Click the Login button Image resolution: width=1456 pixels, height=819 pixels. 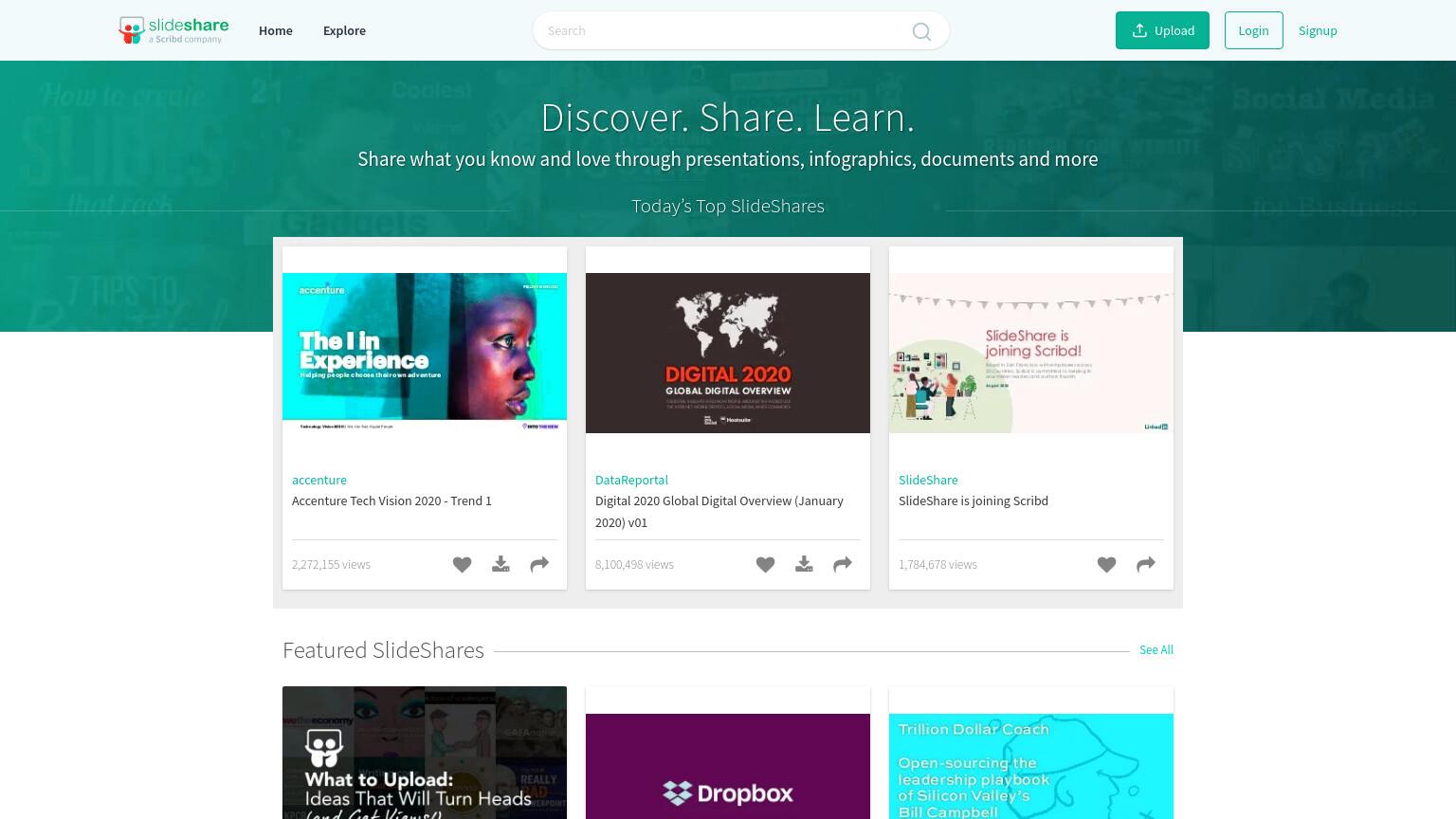point(1253,30)
